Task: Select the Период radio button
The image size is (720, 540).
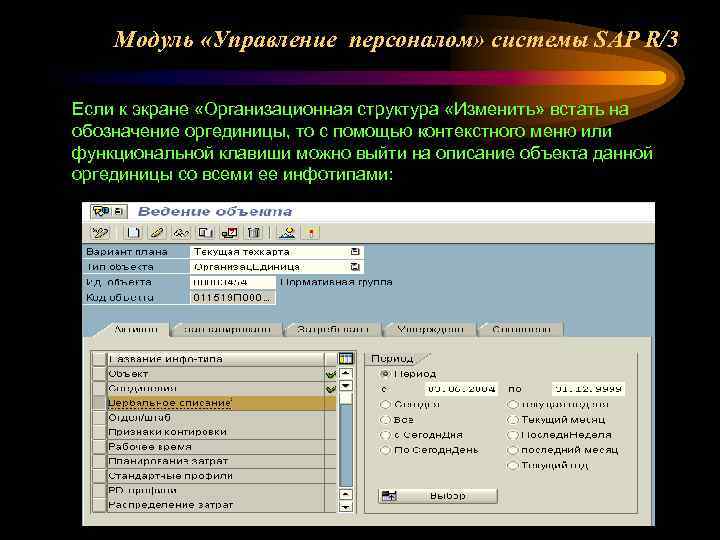Action: (386, 374)
